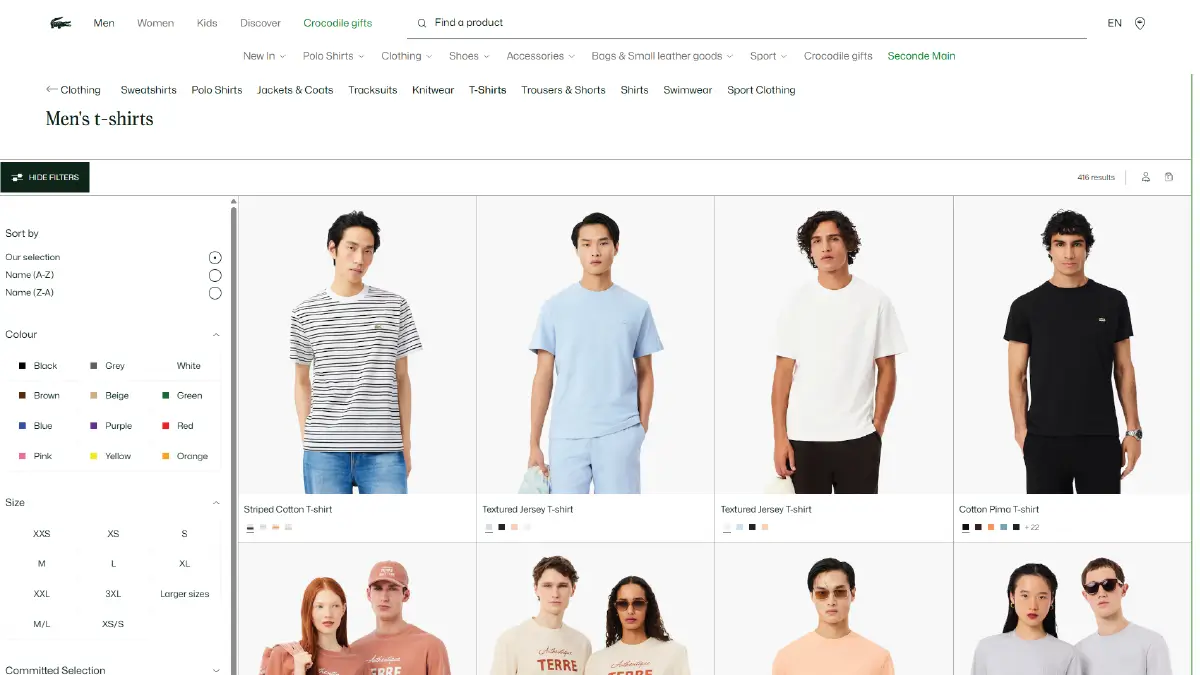Open the shopping bag icon
This screenshot has width=1200, height=675.
(x=1169, y=177)
